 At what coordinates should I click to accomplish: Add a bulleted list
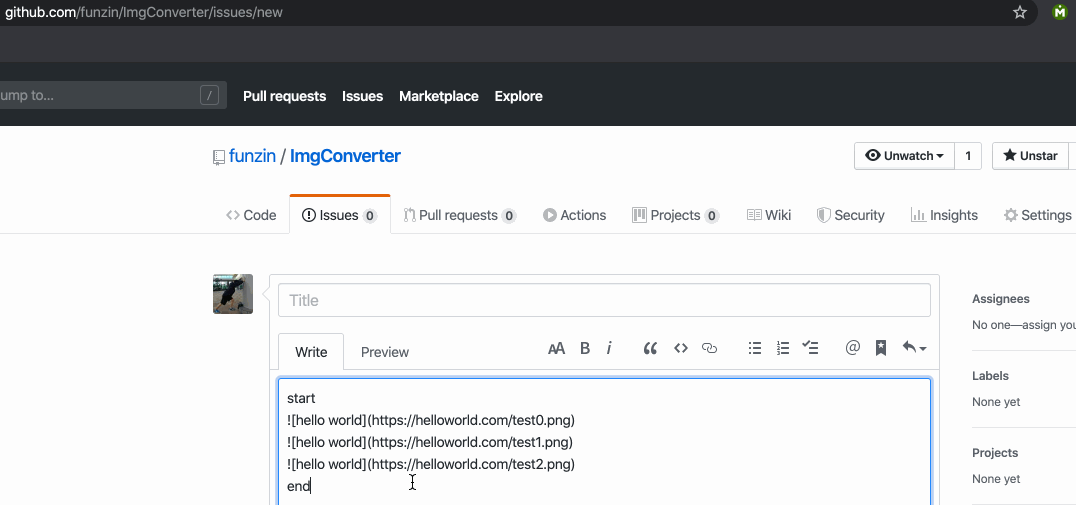click(755, 349)
